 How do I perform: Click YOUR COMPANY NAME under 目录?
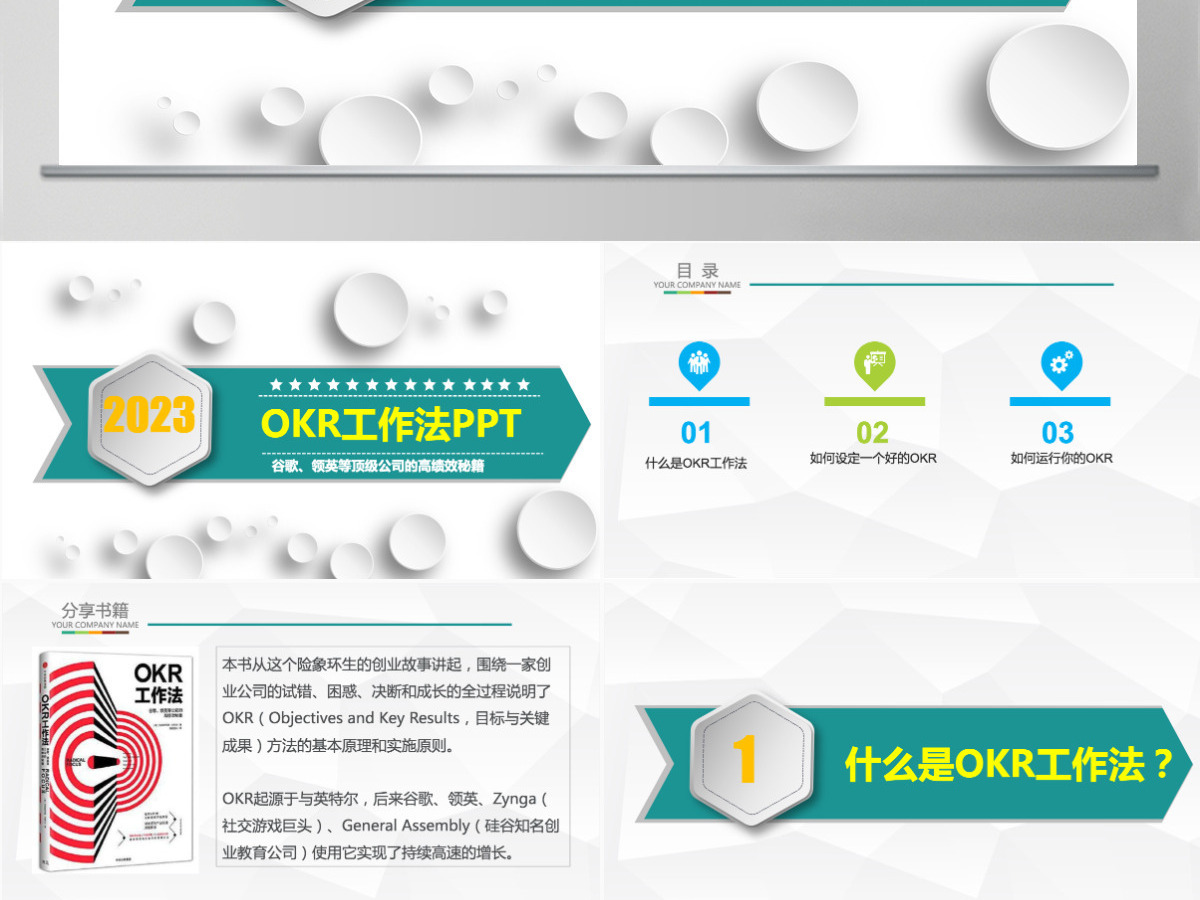pyautogui.click(x=697, y=285)
